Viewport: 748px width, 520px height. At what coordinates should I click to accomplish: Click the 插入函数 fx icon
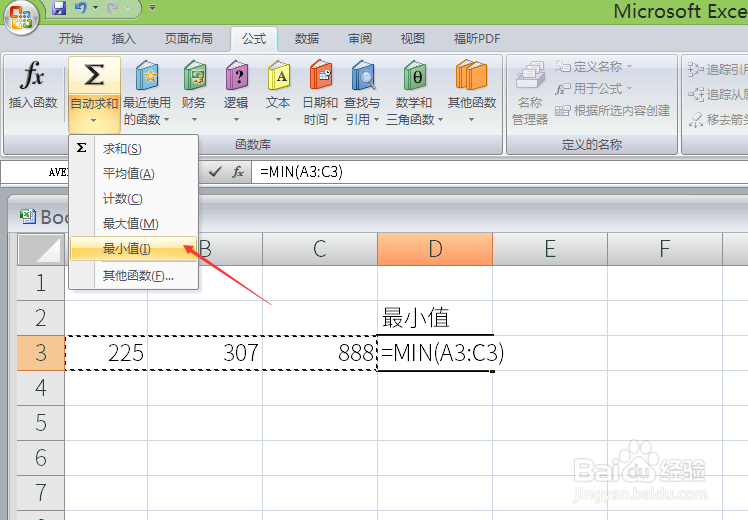[x=32, y=75]
